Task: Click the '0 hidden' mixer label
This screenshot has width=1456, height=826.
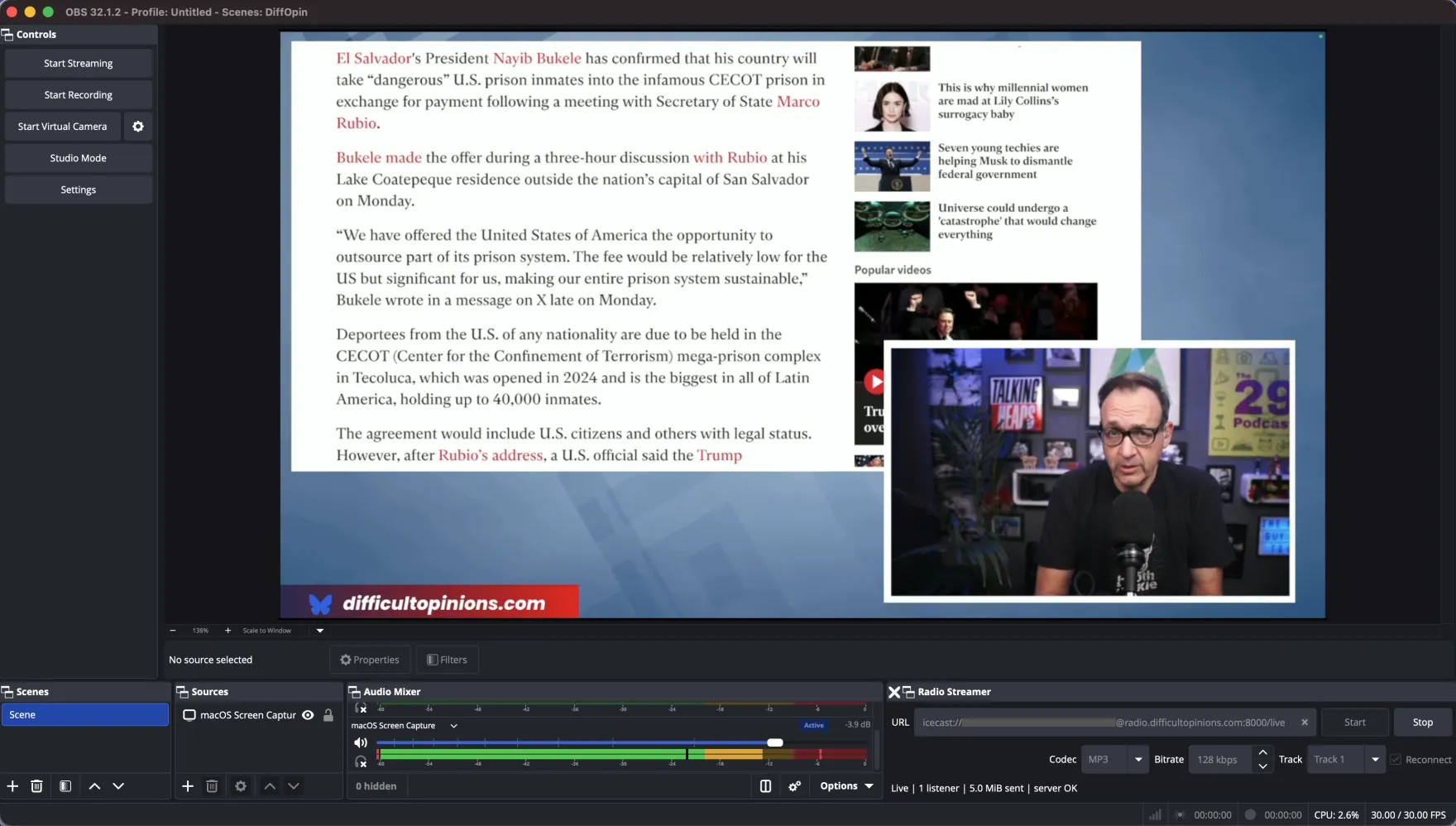Action: [376, 786]
